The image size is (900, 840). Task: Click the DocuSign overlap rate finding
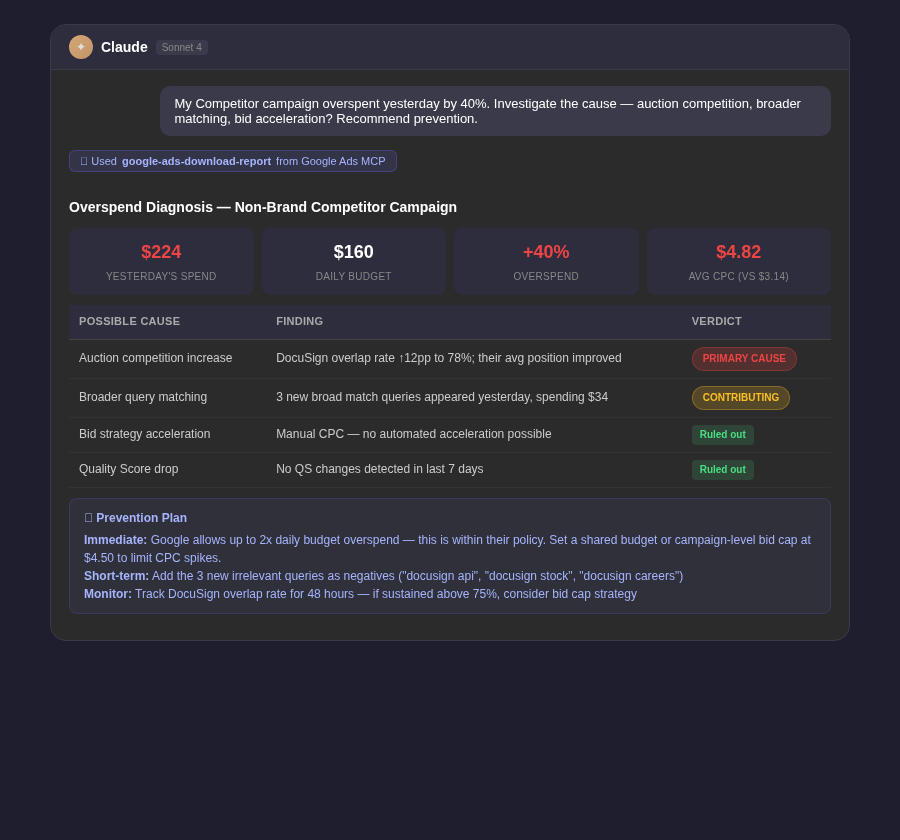click(x=448, y=358)
